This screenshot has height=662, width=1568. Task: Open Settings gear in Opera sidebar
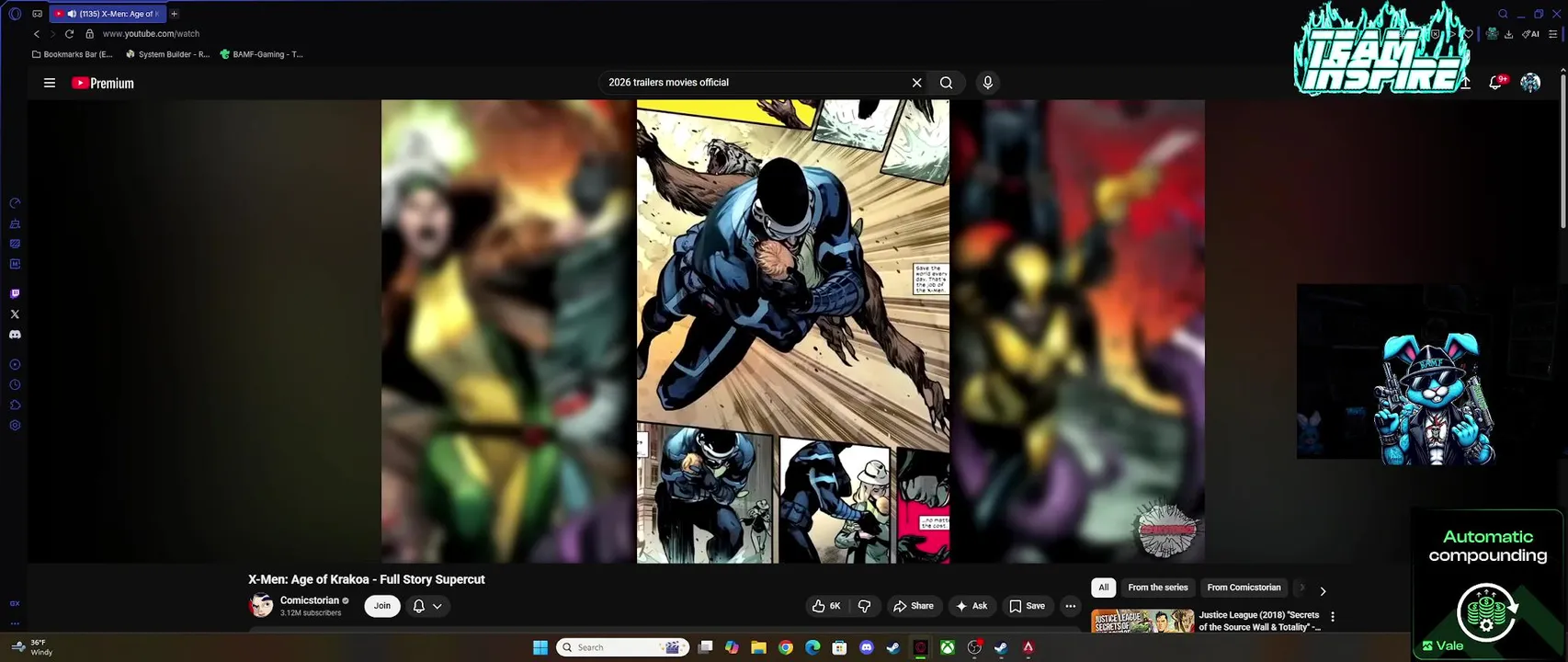[15, 426]
